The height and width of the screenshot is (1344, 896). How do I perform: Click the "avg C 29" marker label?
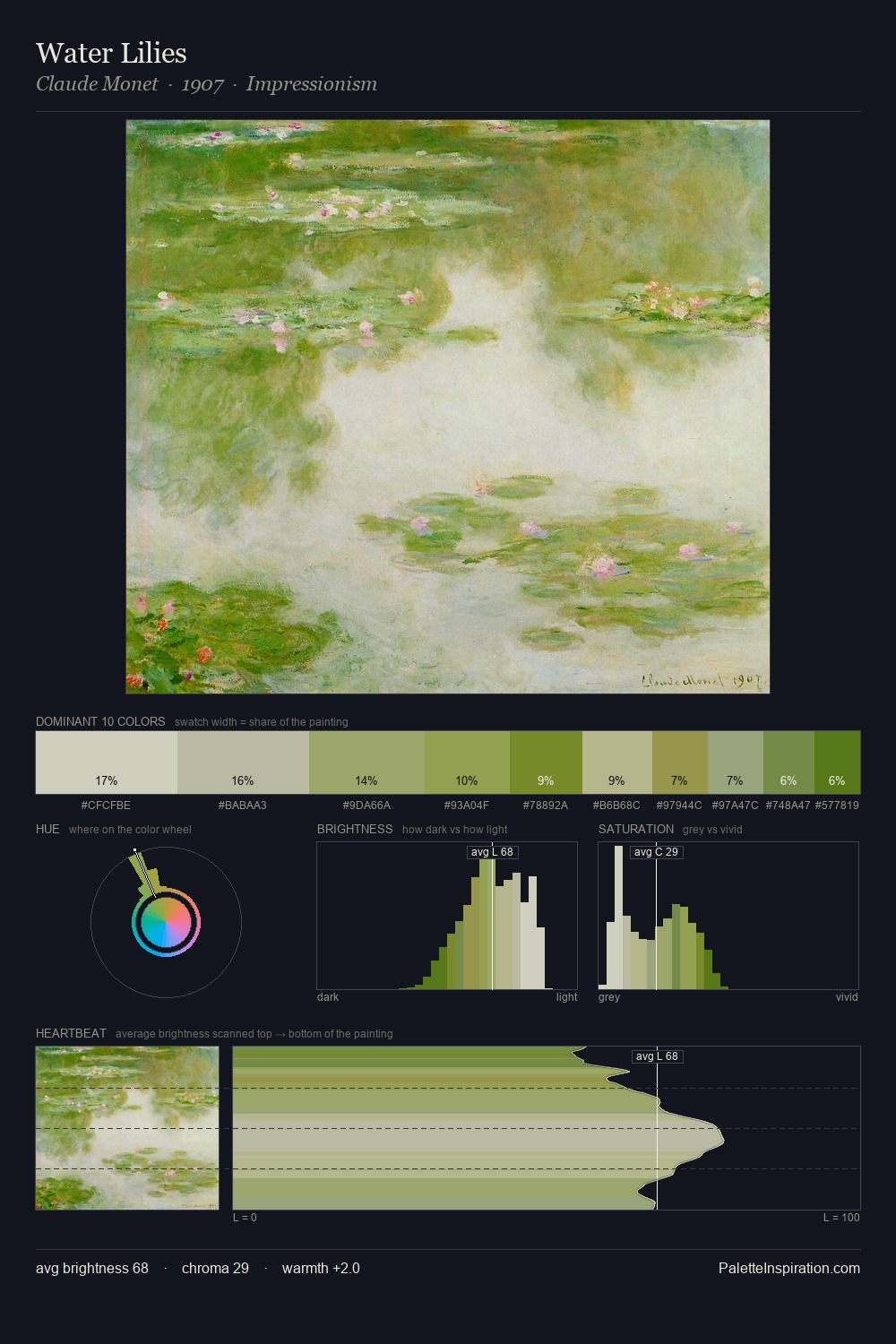tap(656, 852)
